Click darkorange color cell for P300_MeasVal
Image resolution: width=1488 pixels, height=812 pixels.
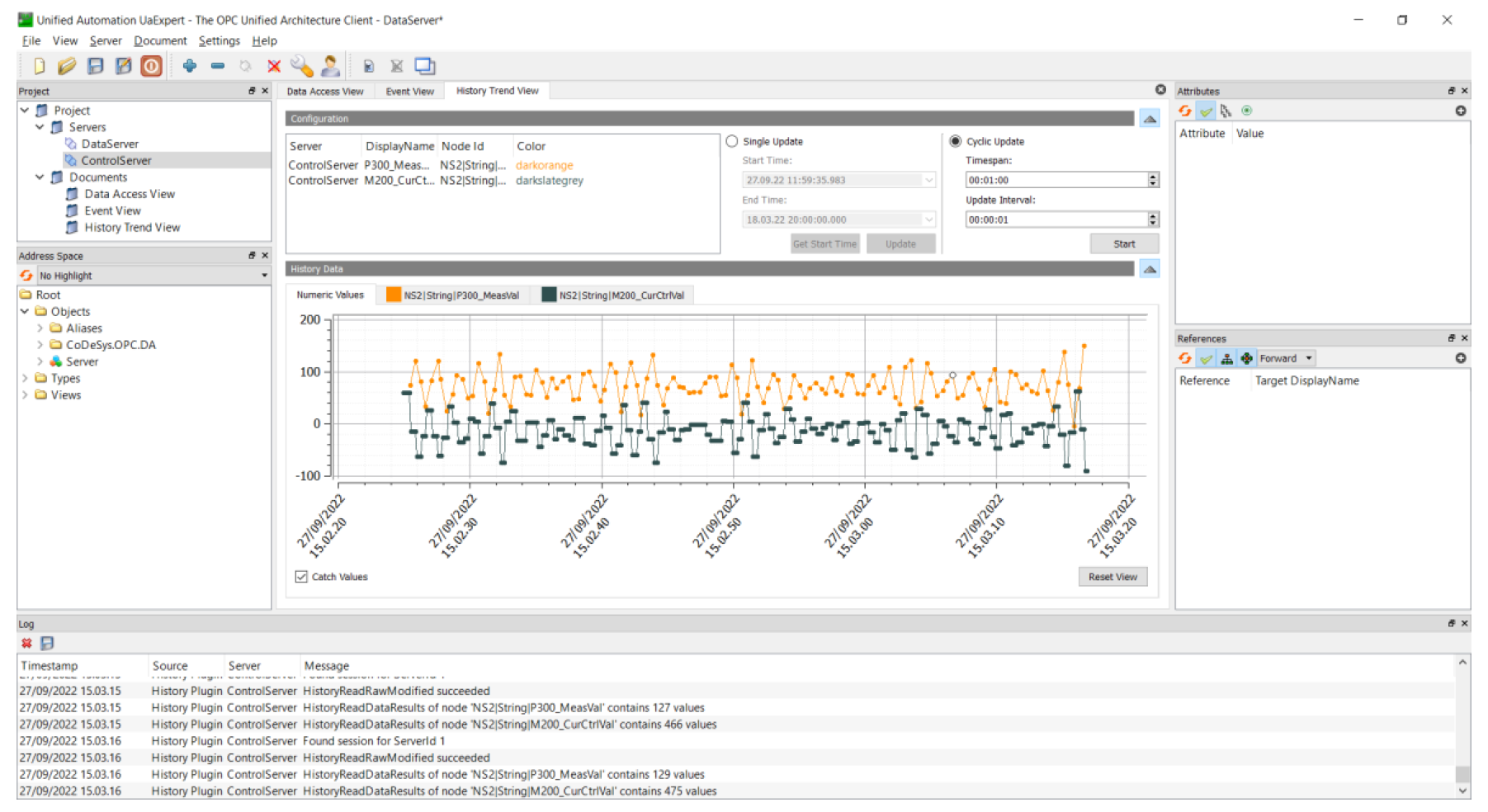pyautogui.click(x=544, y=165)
